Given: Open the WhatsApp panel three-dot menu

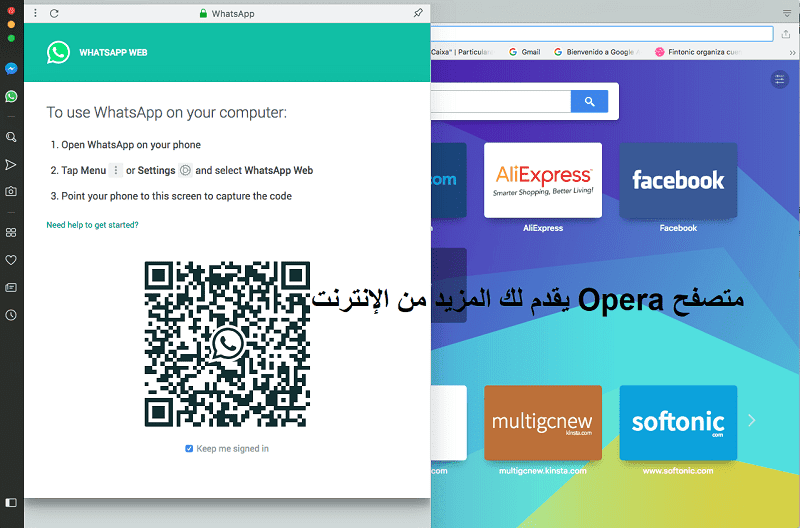Looking at the screenshot, I should click(35, 13).
